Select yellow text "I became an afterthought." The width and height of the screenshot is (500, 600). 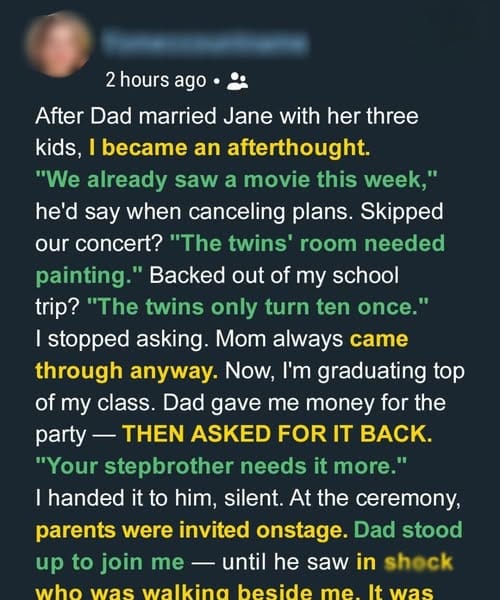click(x=229, y=148)
